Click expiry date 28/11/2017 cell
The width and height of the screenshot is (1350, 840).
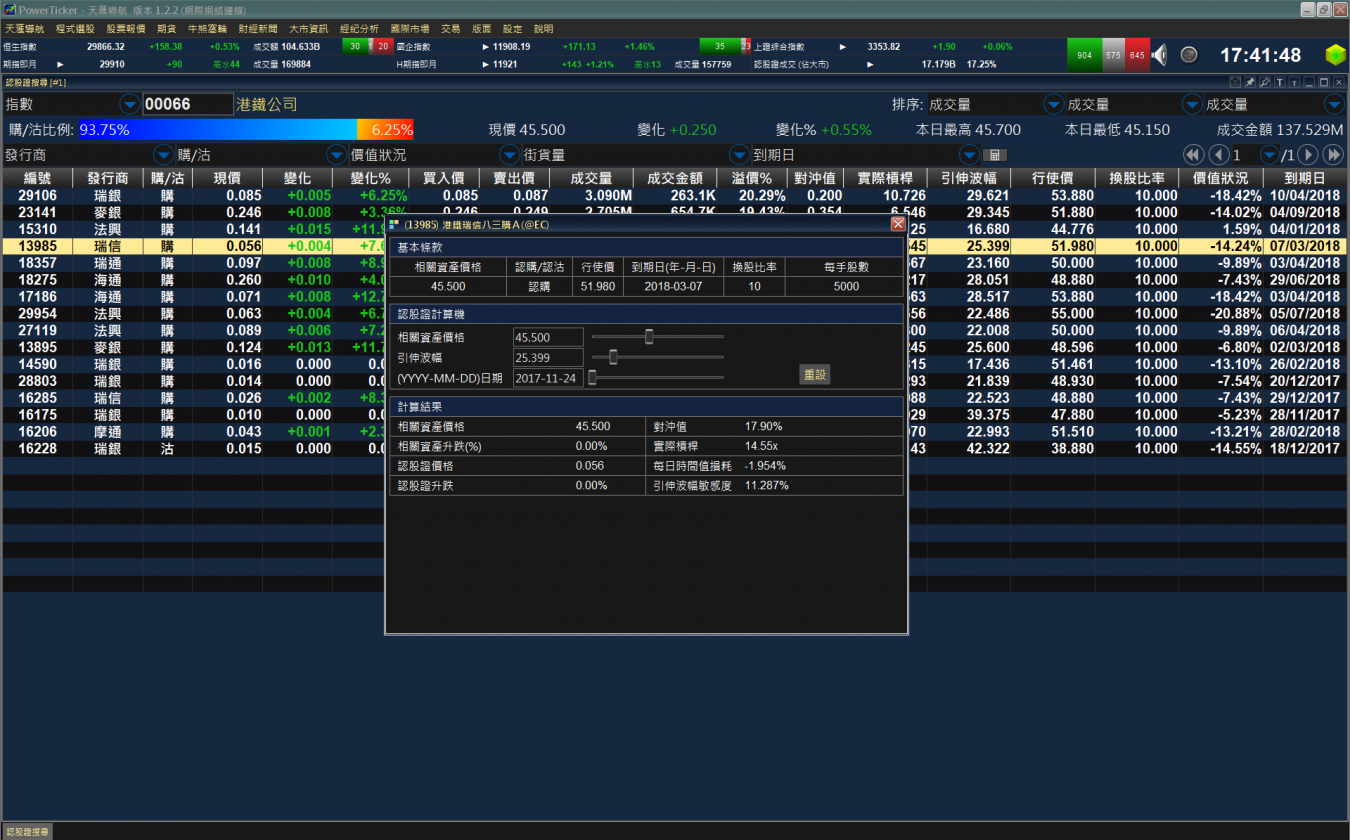[1304, 415]
